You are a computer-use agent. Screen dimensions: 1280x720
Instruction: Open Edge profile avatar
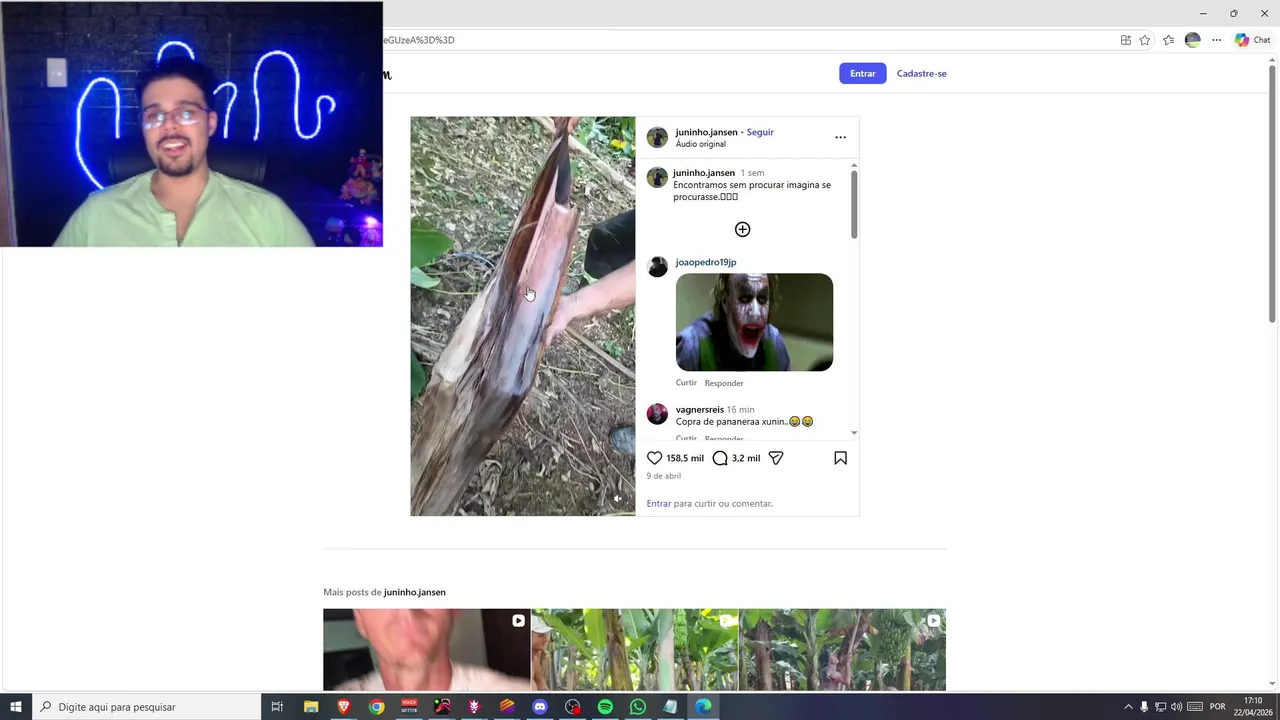pos(1192,40)
